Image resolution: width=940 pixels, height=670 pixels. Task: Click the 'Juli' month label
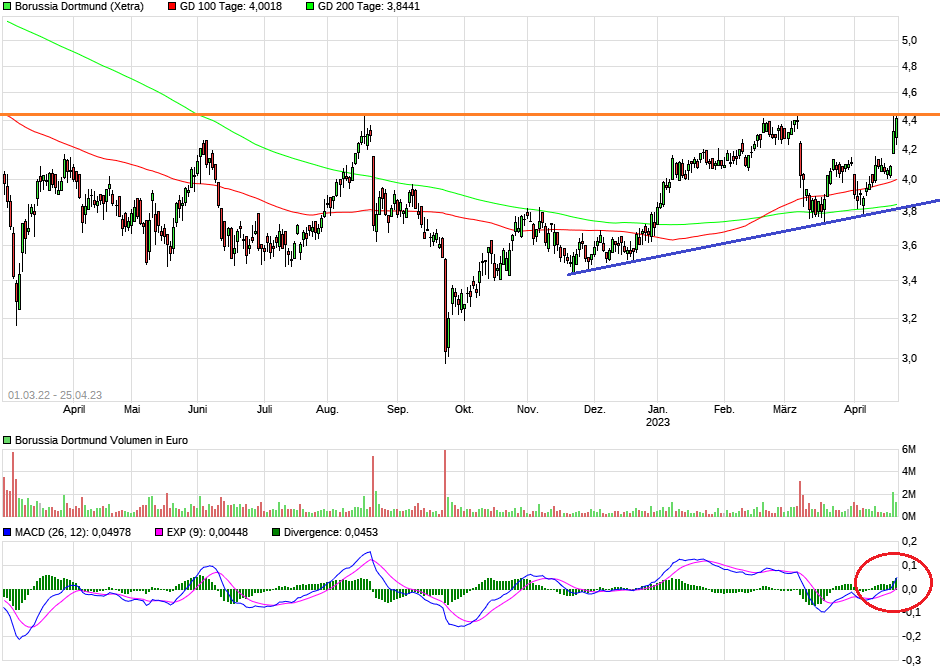tap(264, 409)
